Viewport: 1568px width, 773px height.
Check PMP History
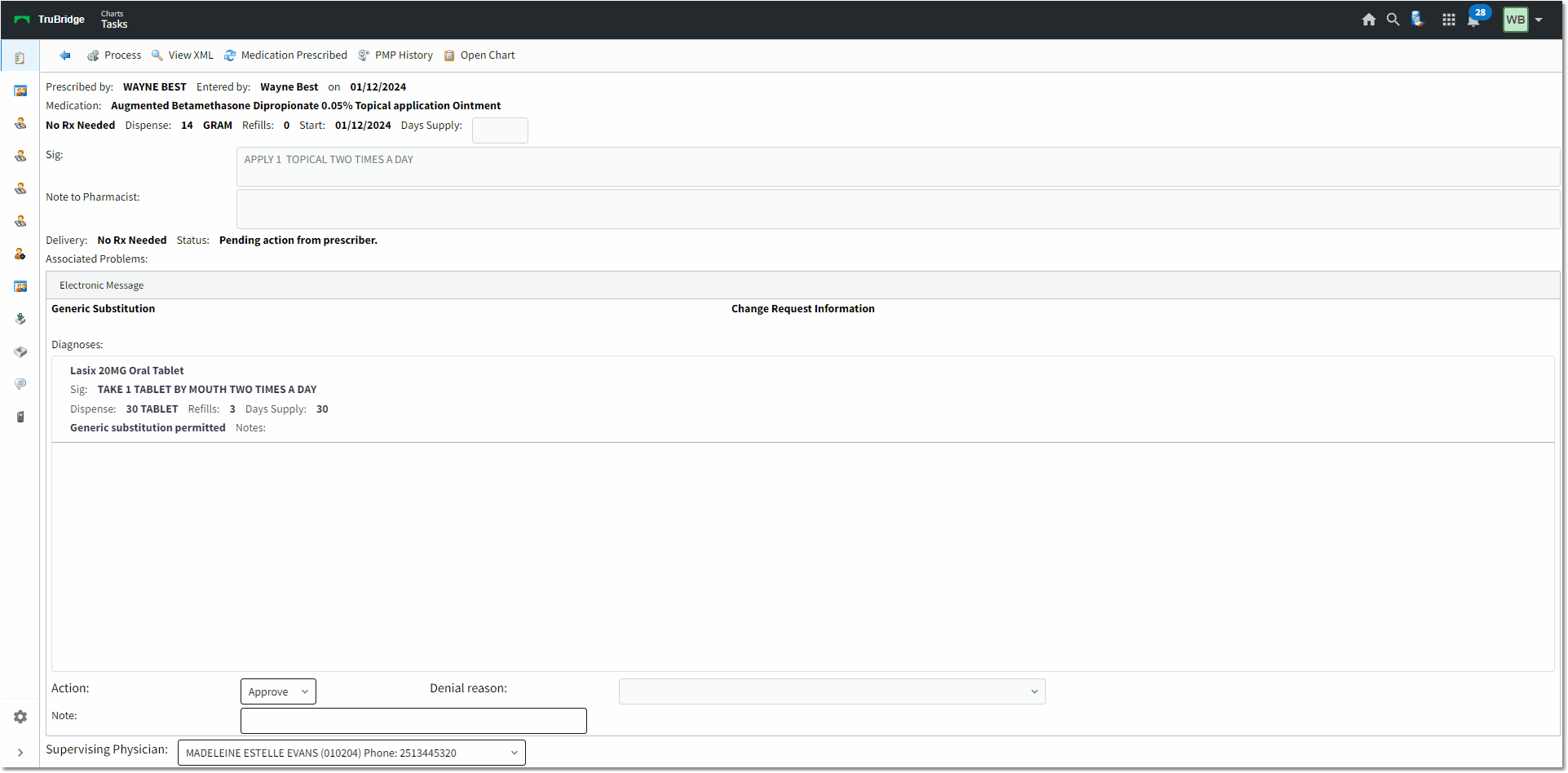tap(395, 55)
